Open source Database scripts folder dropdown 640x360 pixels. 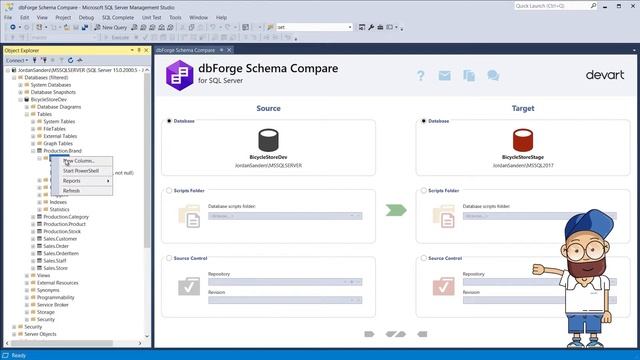tap(285, 216)
